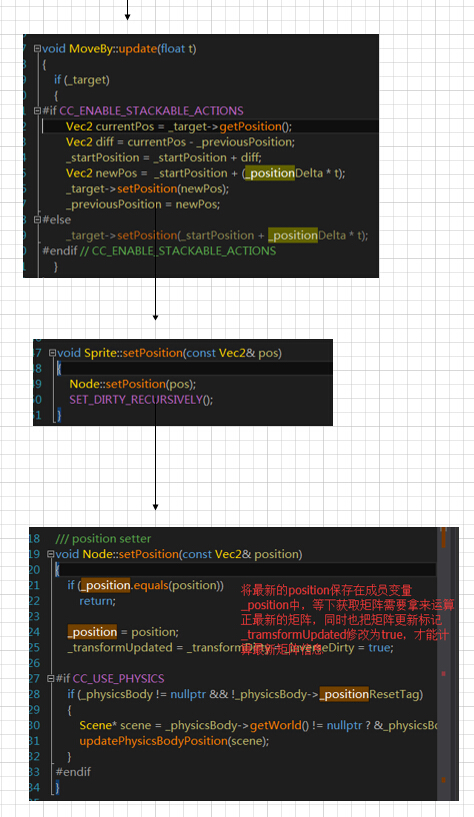This screenshot has height=817, width=474.
Task: Click the '#endif' on line 33
Action: point(73,772)
